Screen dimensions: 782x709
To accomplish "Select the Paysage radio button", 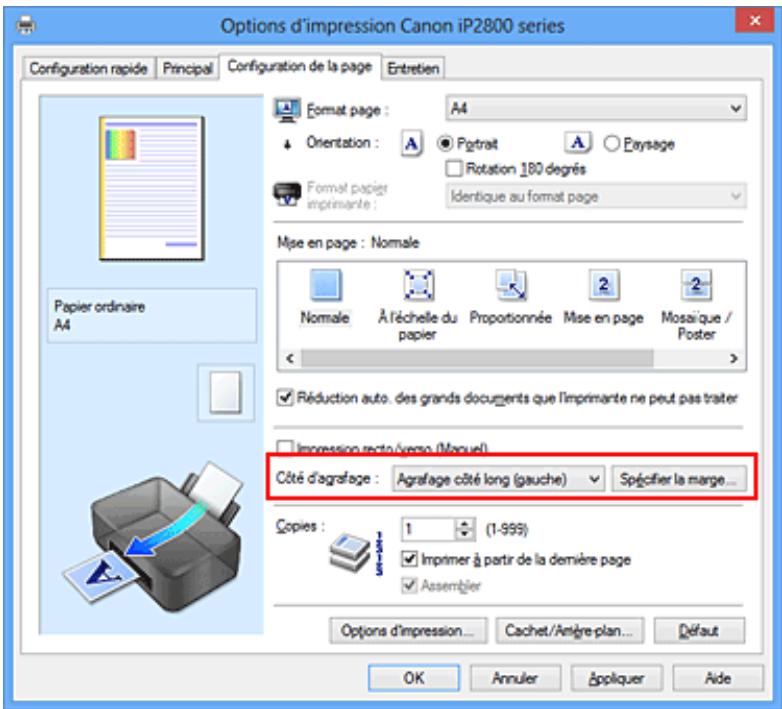I will [611, 144].
